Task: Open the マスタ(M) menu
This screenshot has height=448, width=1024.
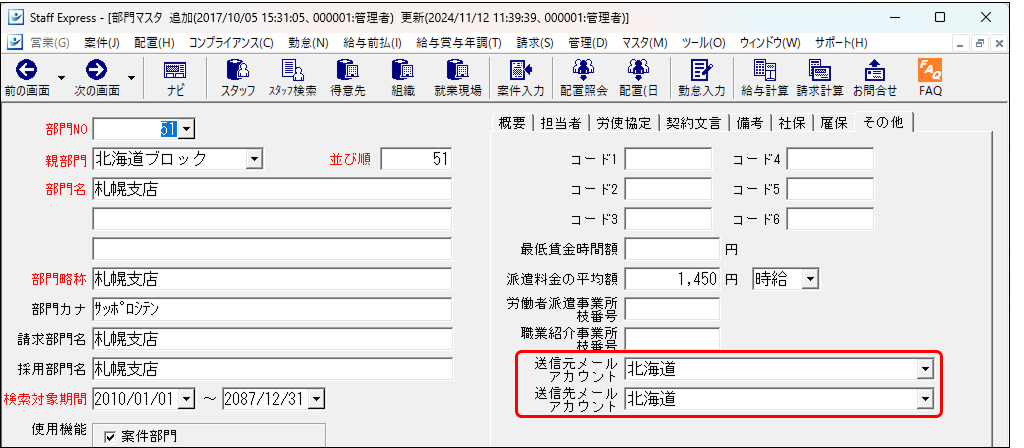Action: coord(645,43)
